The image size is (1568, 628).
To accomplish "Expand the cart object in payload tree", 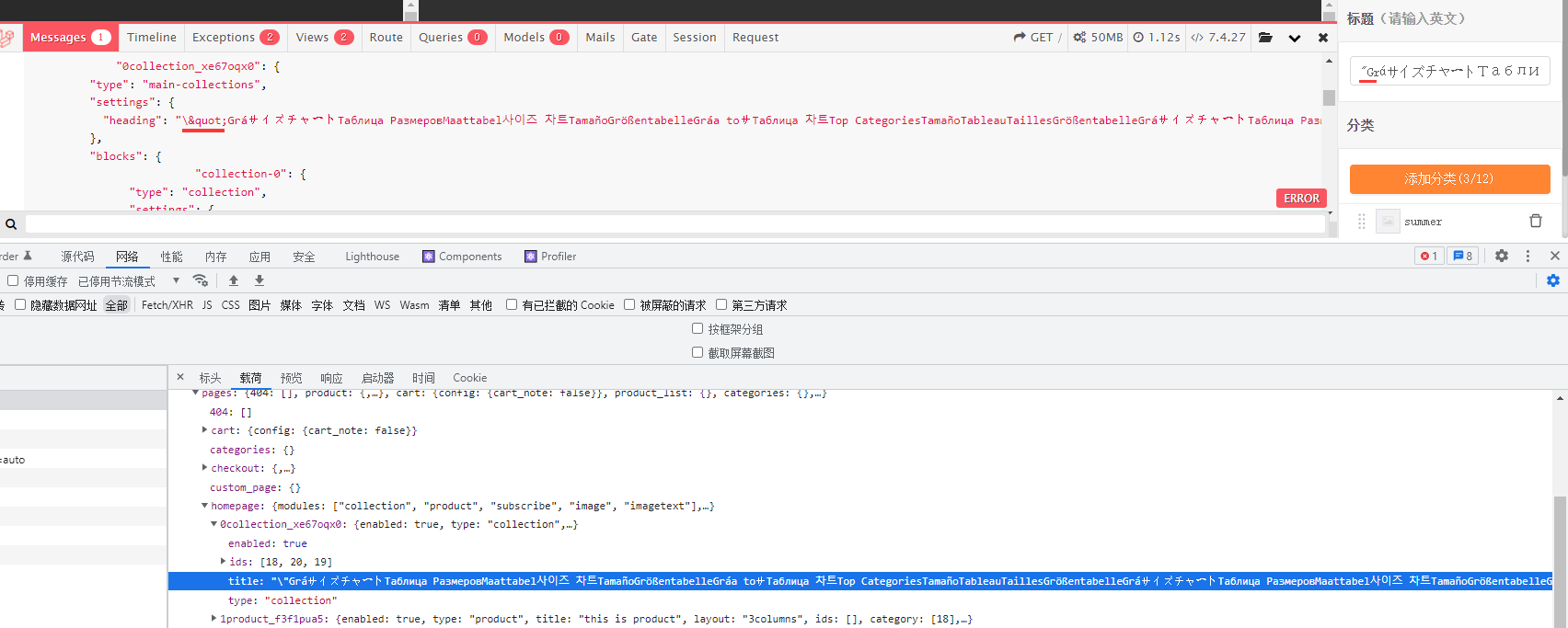I will click(x=204, y=429).
